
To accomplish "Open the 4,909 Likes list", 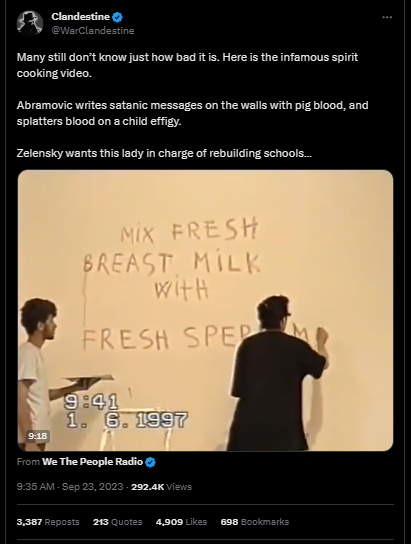I will pyautogui.click(x=181, y=522).
